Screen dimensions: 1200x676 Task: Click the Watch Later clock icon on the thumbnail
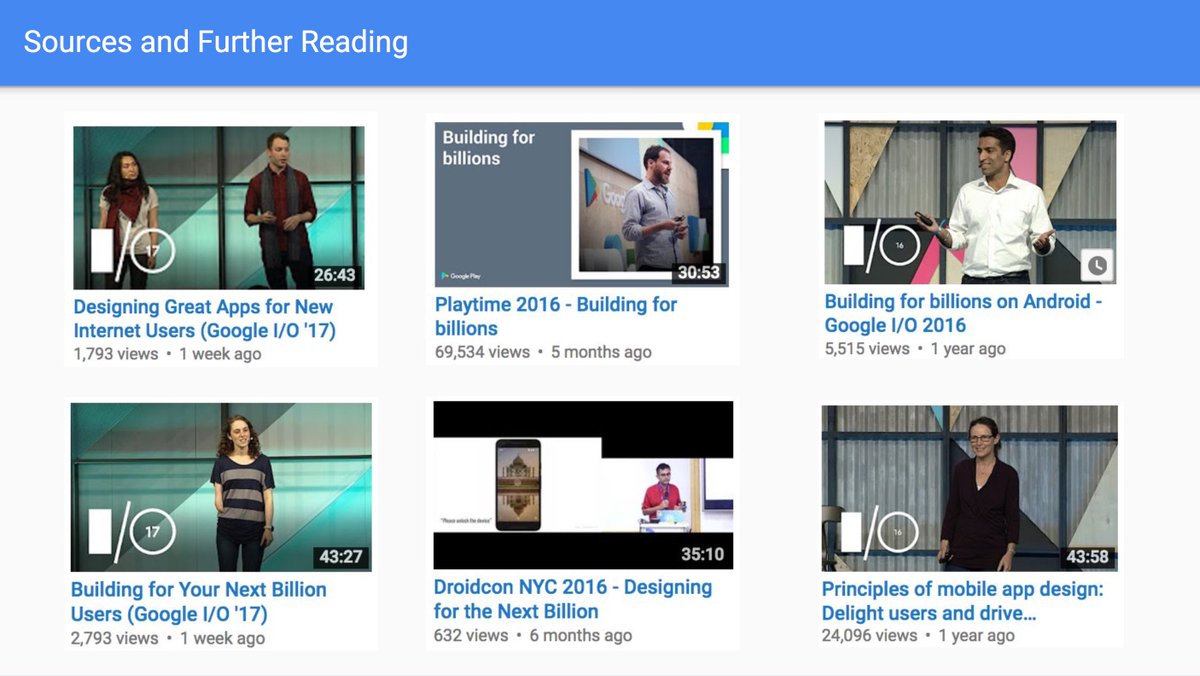[1097, 266]
